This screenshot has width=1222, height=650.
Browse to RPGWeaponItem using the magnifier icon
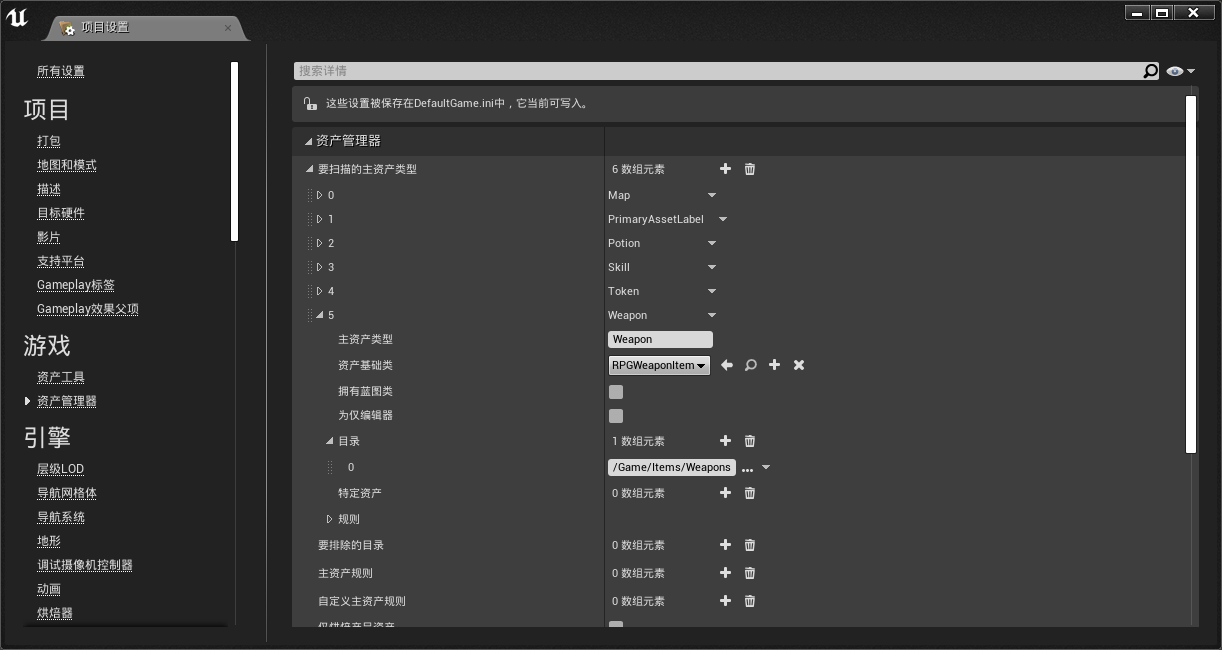pos(750,365)
